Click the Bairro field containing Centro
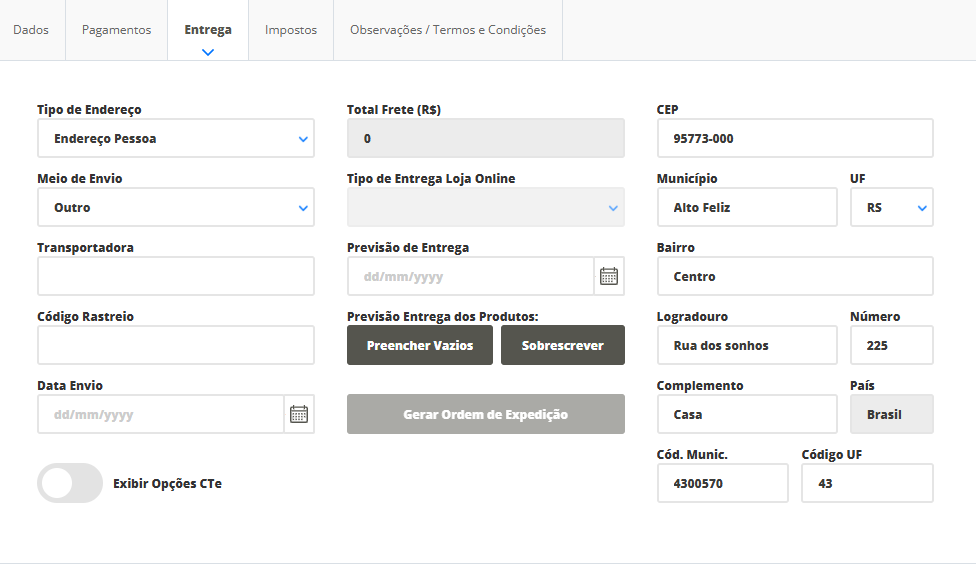 click(x=795, y=276)
